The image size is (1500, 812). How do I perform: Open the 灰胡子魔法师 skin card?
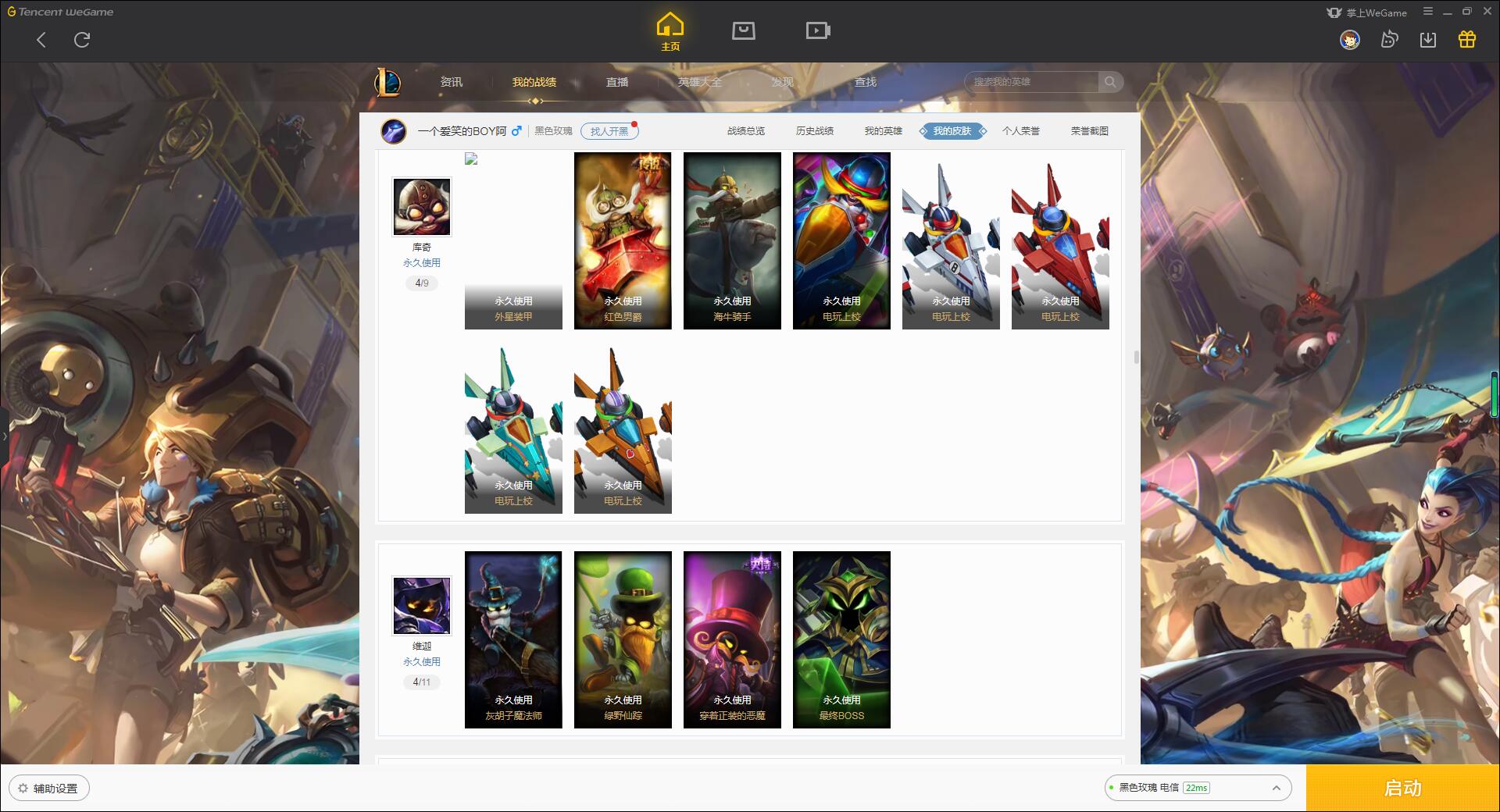click(x=513, y=639)
